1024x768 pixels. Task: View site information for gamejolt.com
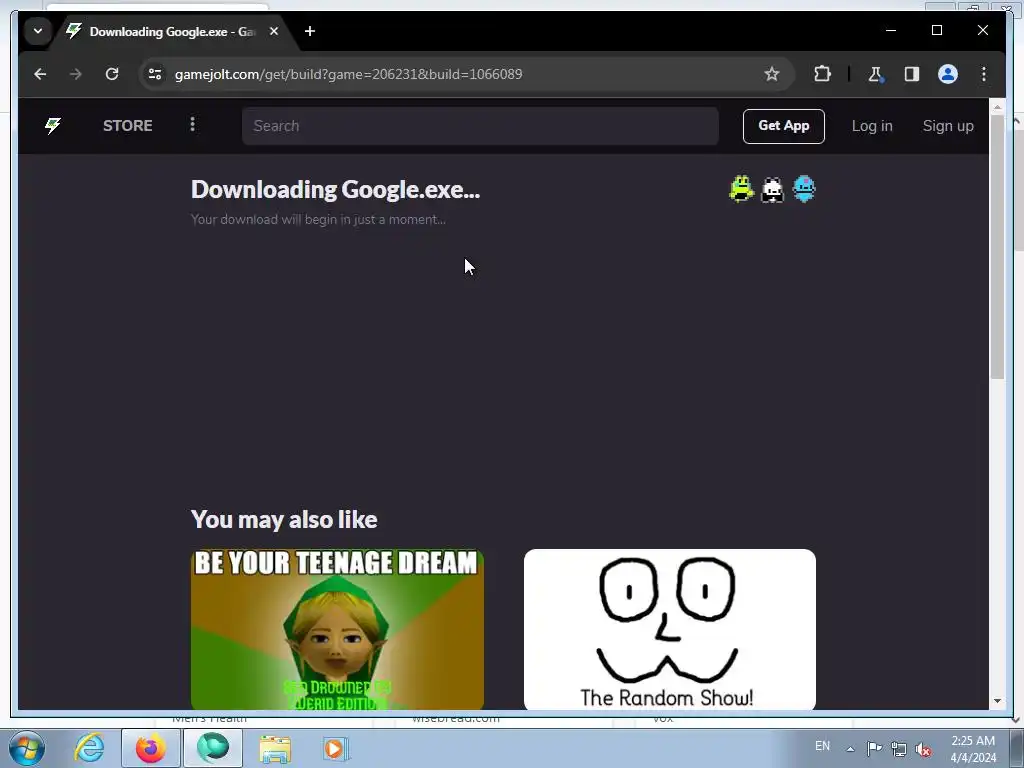[x=155, y=74]
